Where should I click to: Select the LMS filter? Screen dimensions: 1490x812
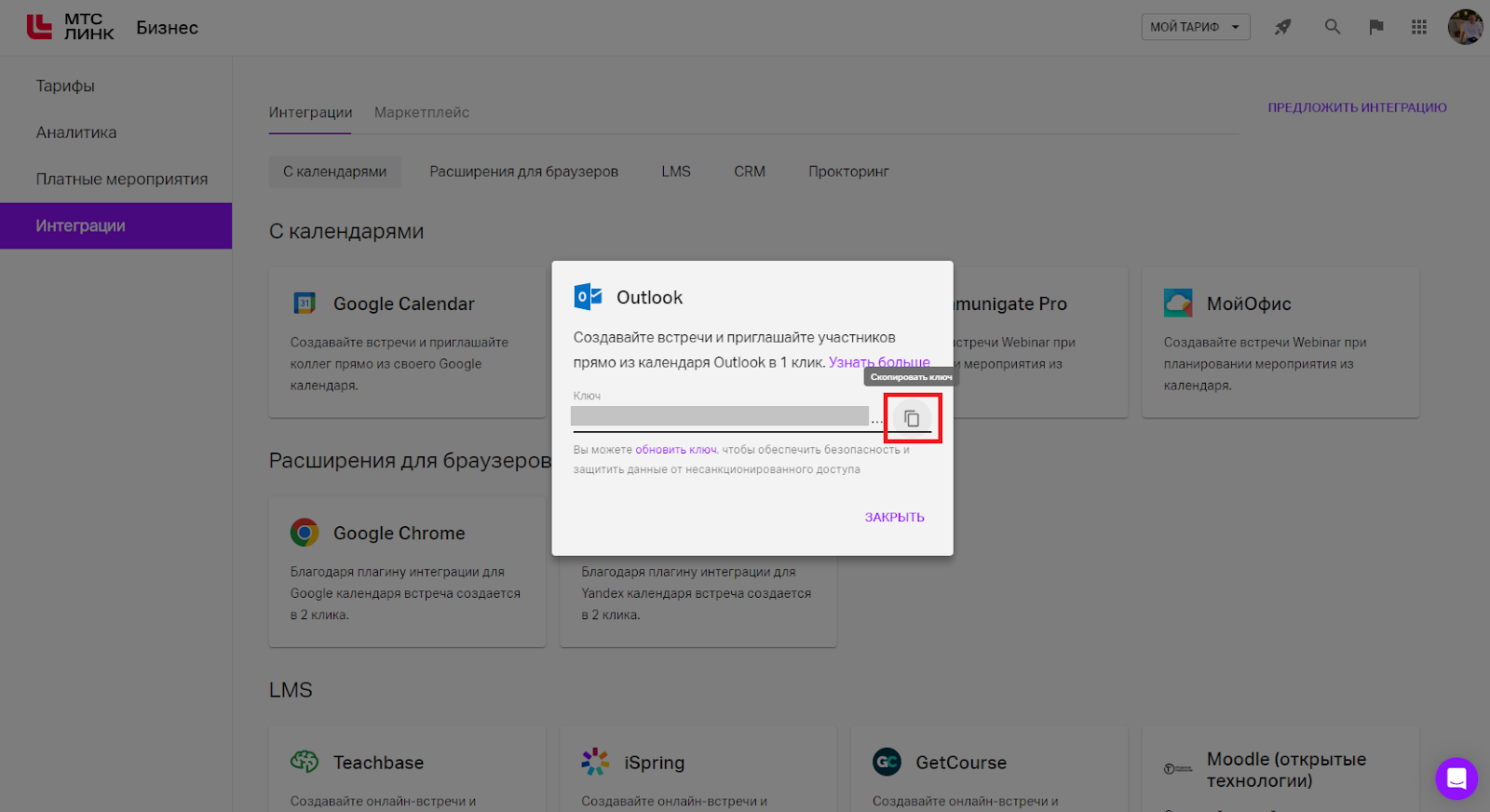pyautogui.click(x=676, y=171)
